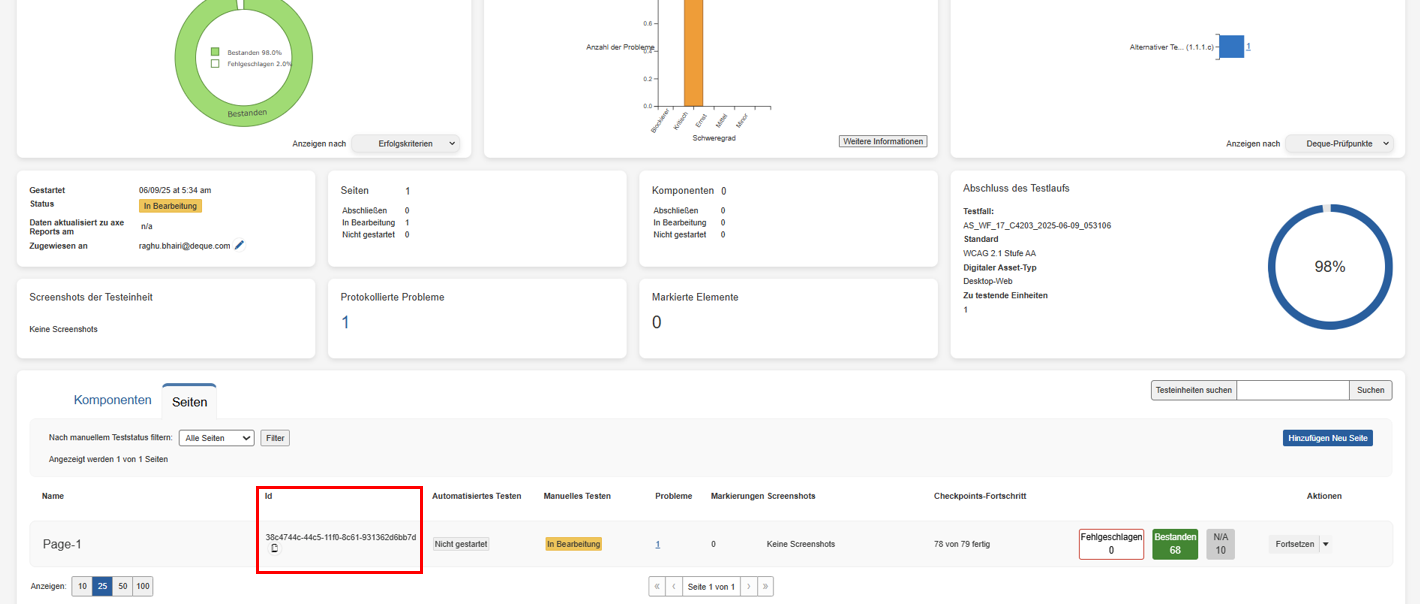Expand the arrow next to Fortsetzen
Image resolution: width=1420 pixels, height=608 pixels.
[x=1326, y=544]
